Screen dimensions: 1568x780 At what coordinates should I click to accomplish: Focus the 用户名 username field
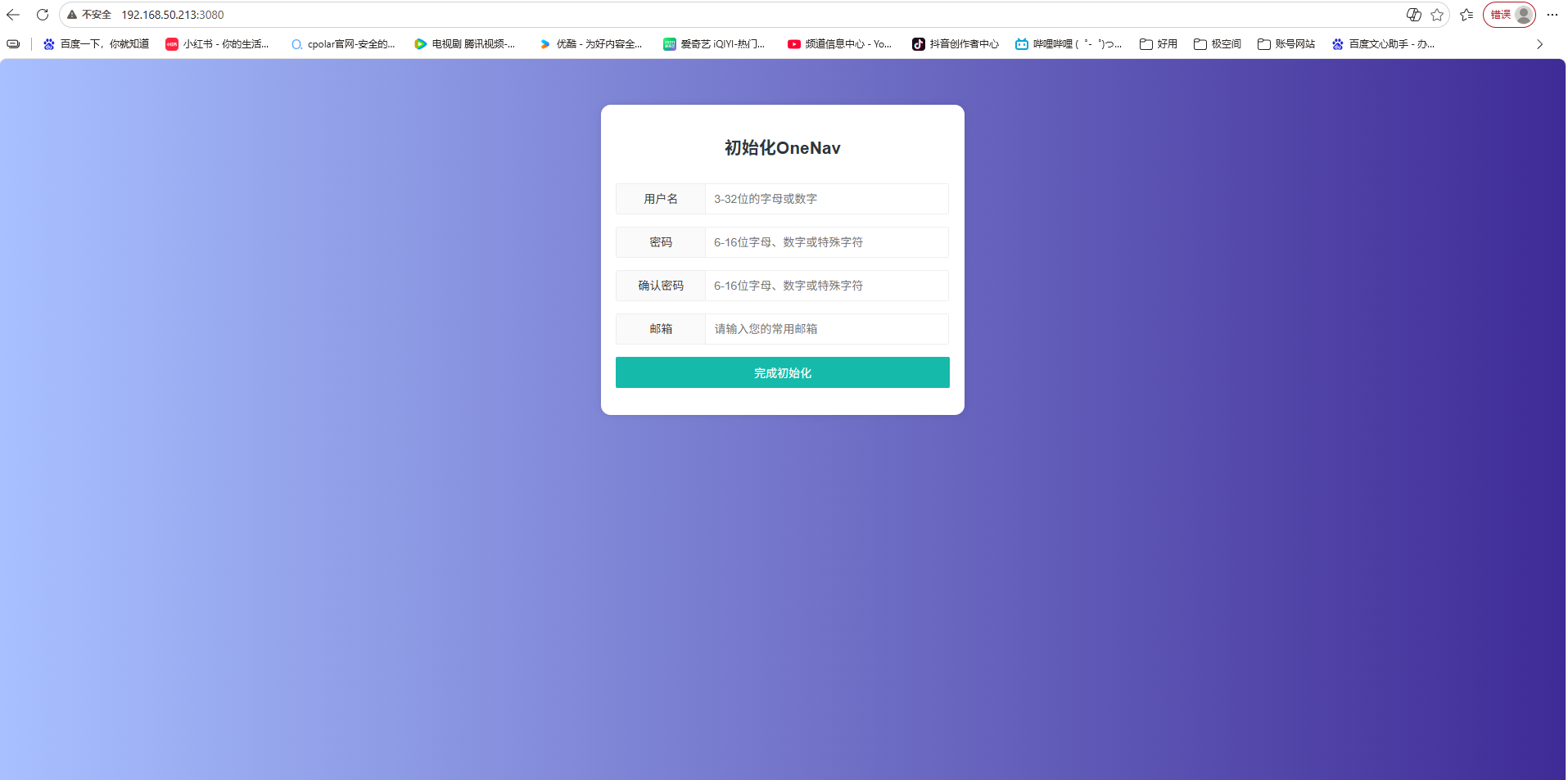827,199
